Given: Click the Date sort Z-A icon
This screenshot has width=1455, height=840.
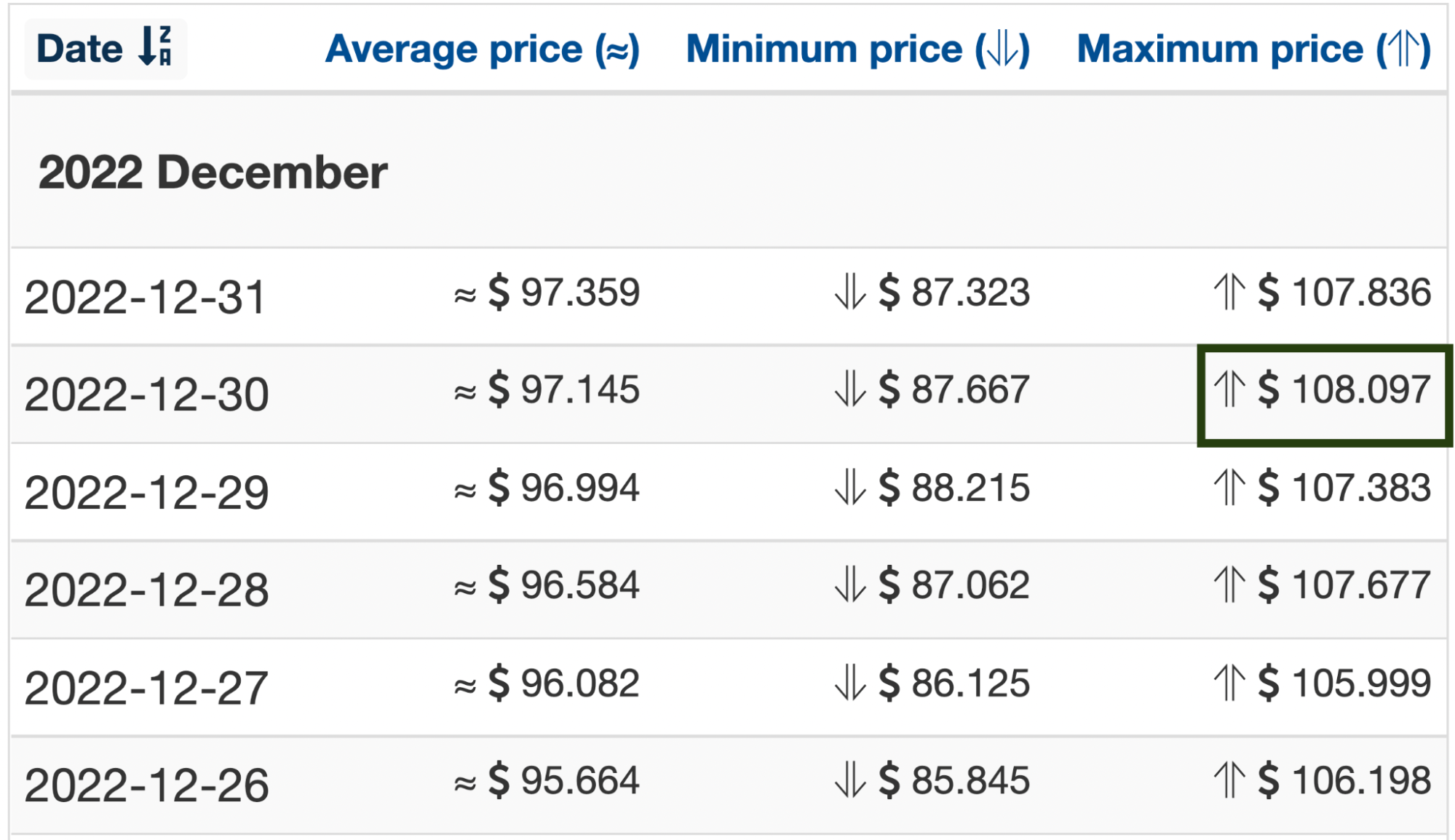Looking at the screenshot, I should [x=155, y=47].
